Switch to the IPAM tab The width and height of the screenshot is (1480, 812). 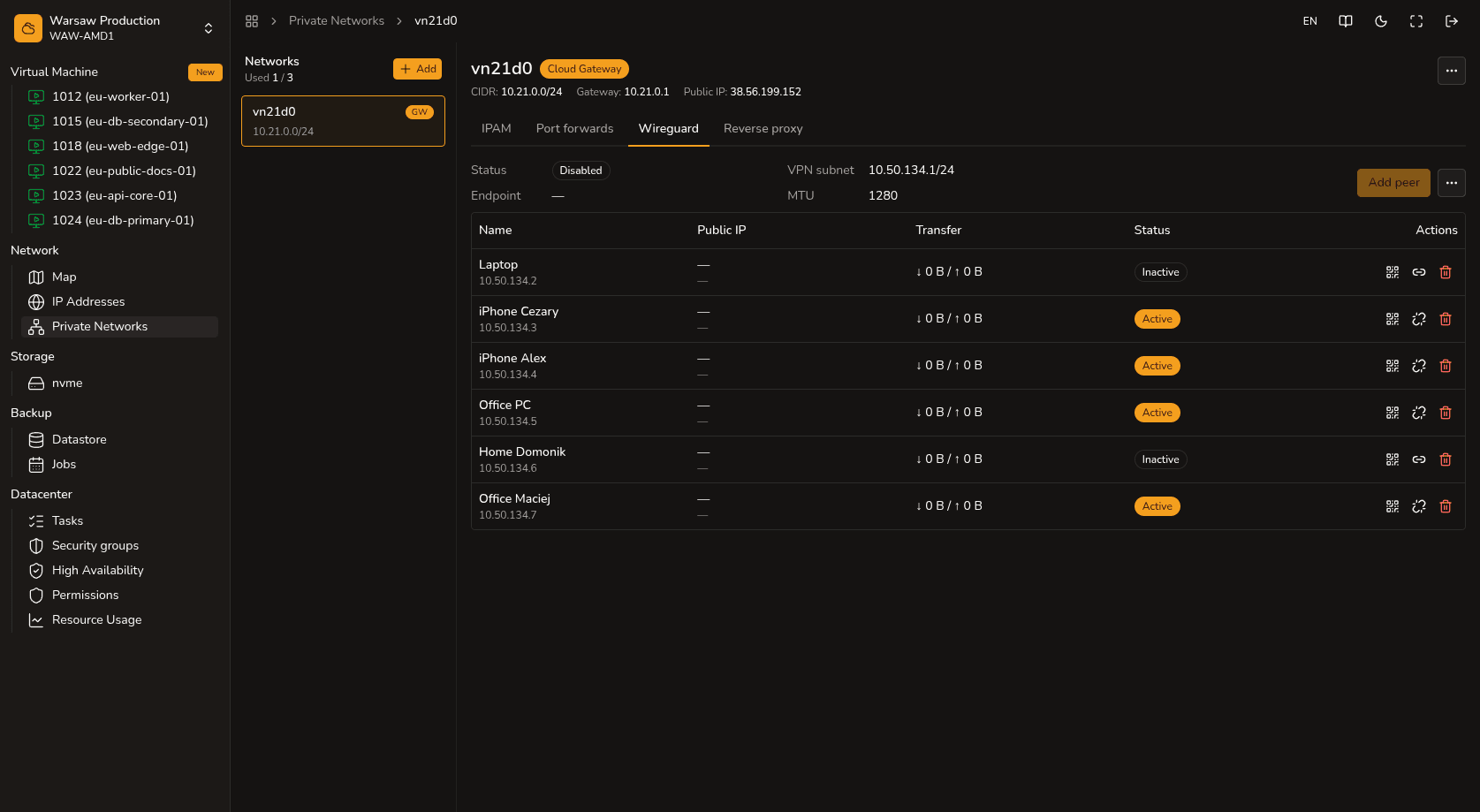click(x=497, y=128)
